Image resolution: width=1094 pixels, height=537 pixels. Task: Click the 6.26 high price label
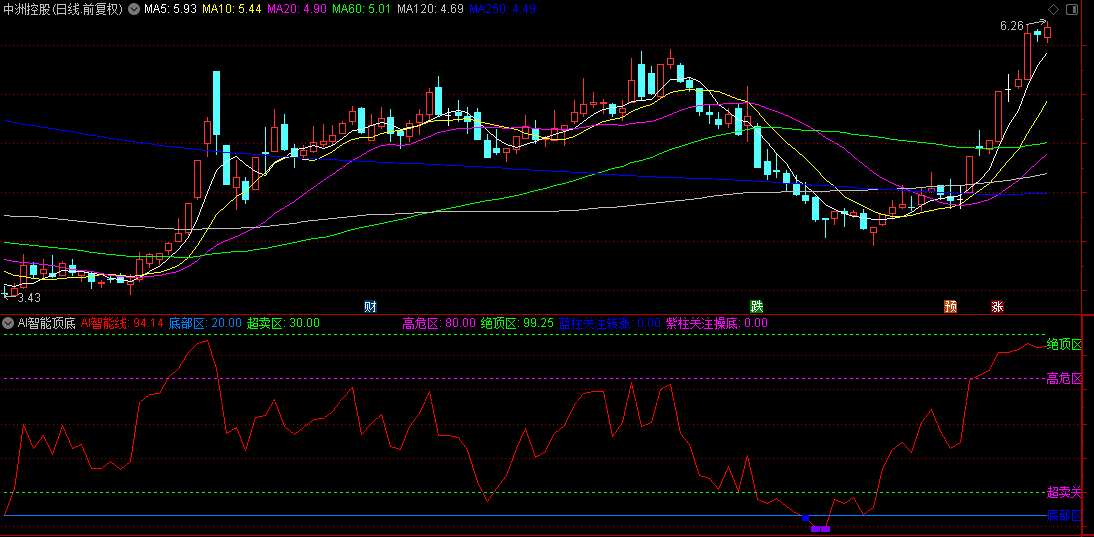(1011, 26)
